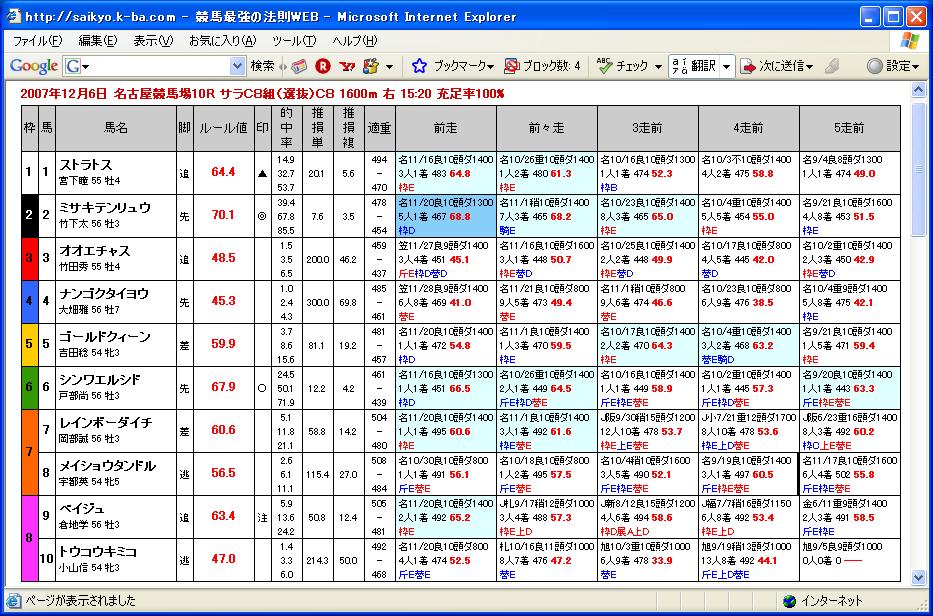Viewport: 933px width, 616px height.
Task: Expand the 翻訳 dropdown arrow
Action: 727,66
